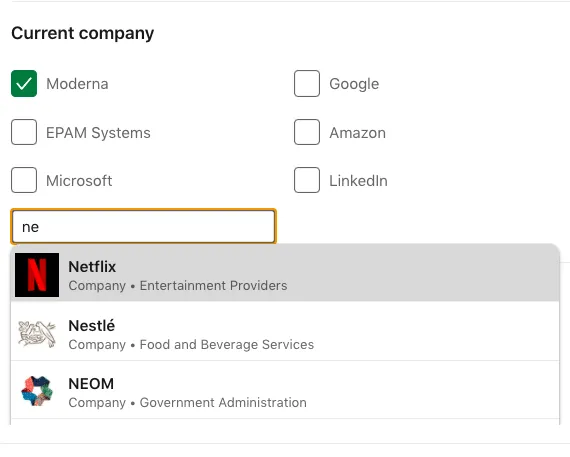Click the company search input containing 'ne'
Screen dimensions: 570x457
point(144,227)
